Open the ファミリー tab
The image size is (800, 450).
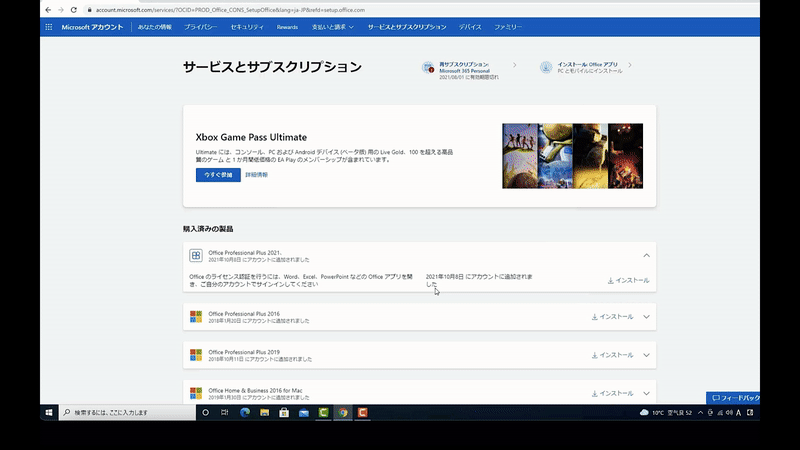click(508, 27)
